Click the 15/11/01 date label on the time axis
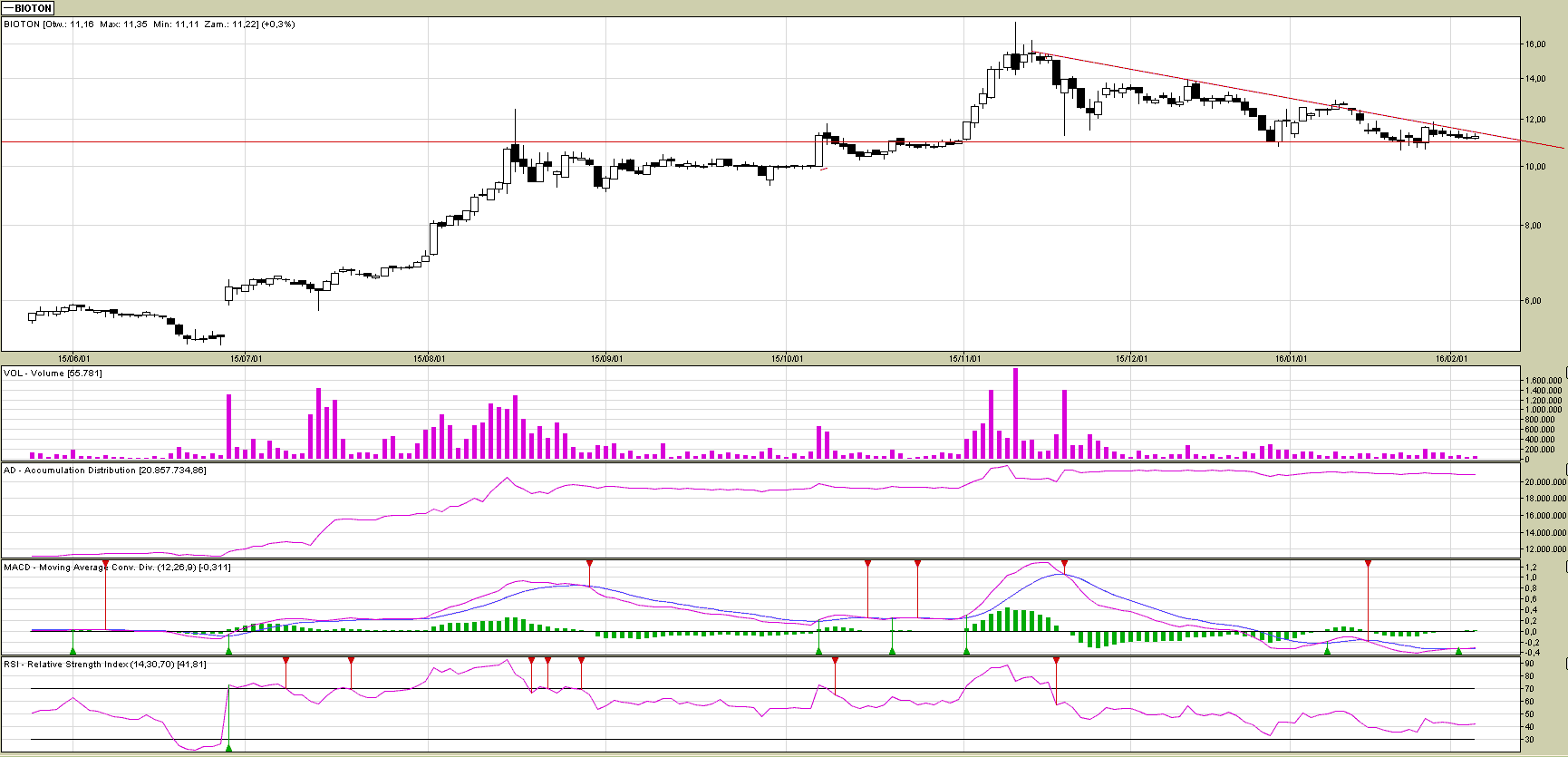This screenshot has height=757, width=1568. tap(964, 359)
